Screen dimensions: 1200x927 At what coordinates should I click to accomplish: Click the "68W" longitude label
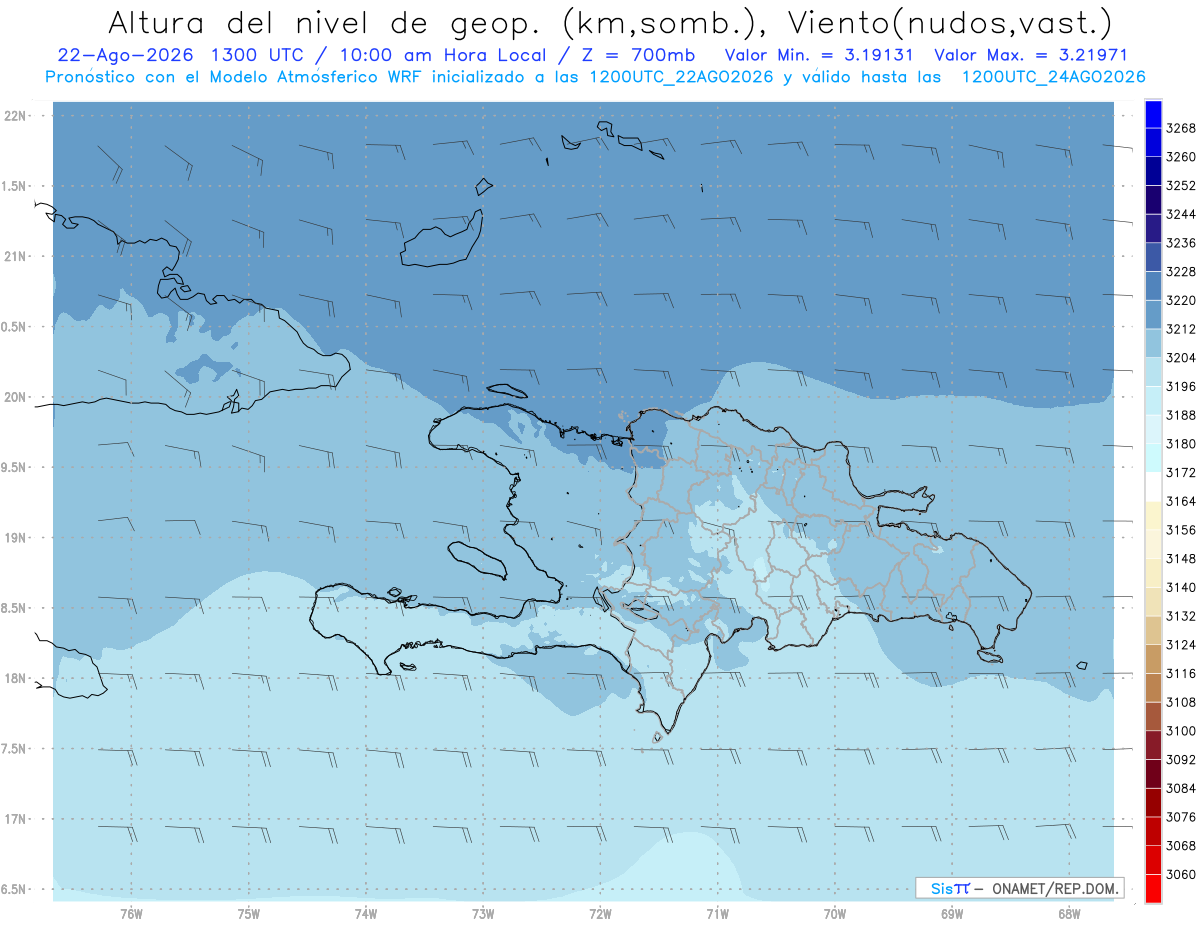tap(1069, 913)
